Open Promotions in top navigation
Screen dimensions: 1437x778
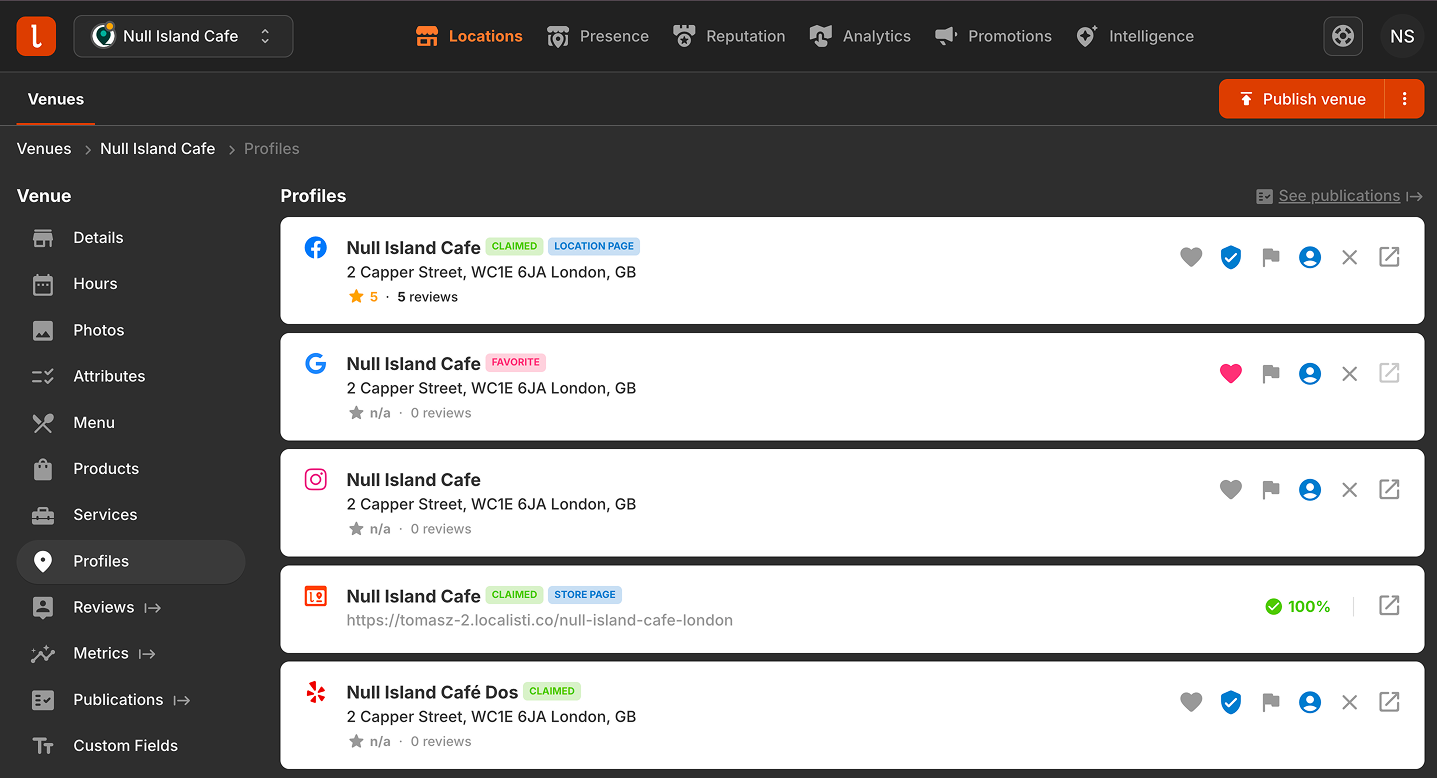tap(993, 36)
